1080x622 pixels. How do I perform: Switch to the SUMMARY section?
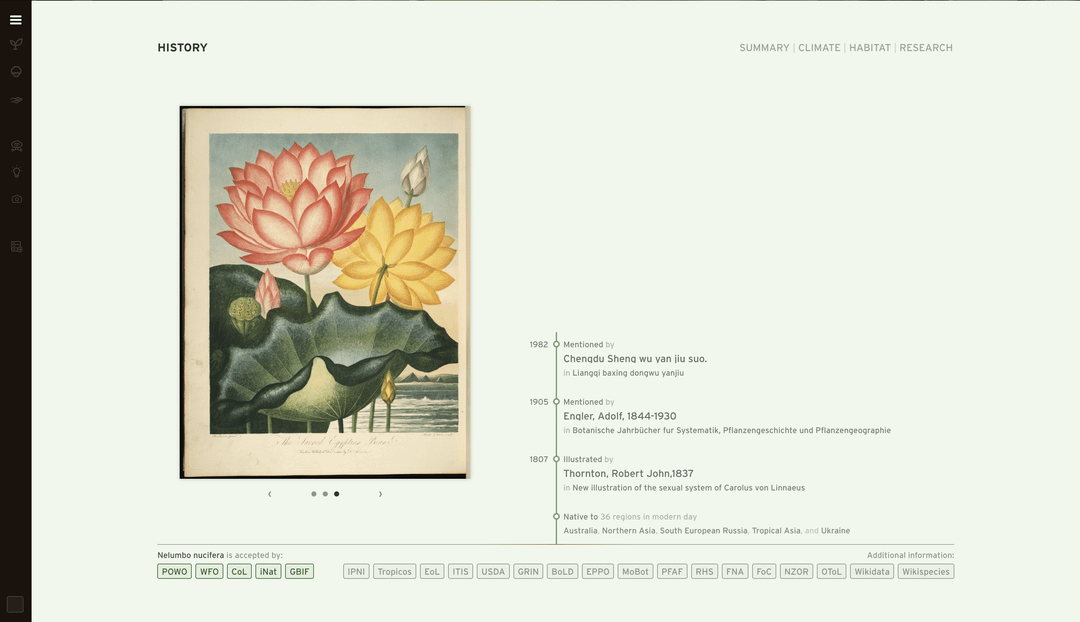(764, 48)
